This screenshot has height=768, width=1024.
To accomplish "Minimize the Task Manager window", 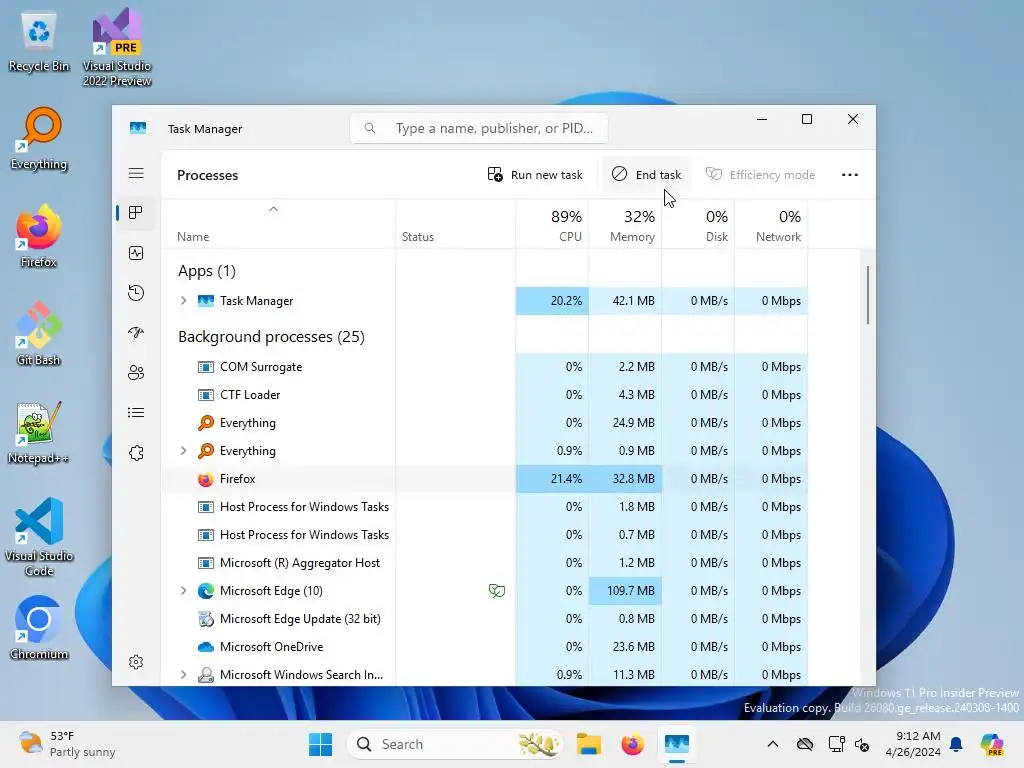I will (x=761, y=120).
